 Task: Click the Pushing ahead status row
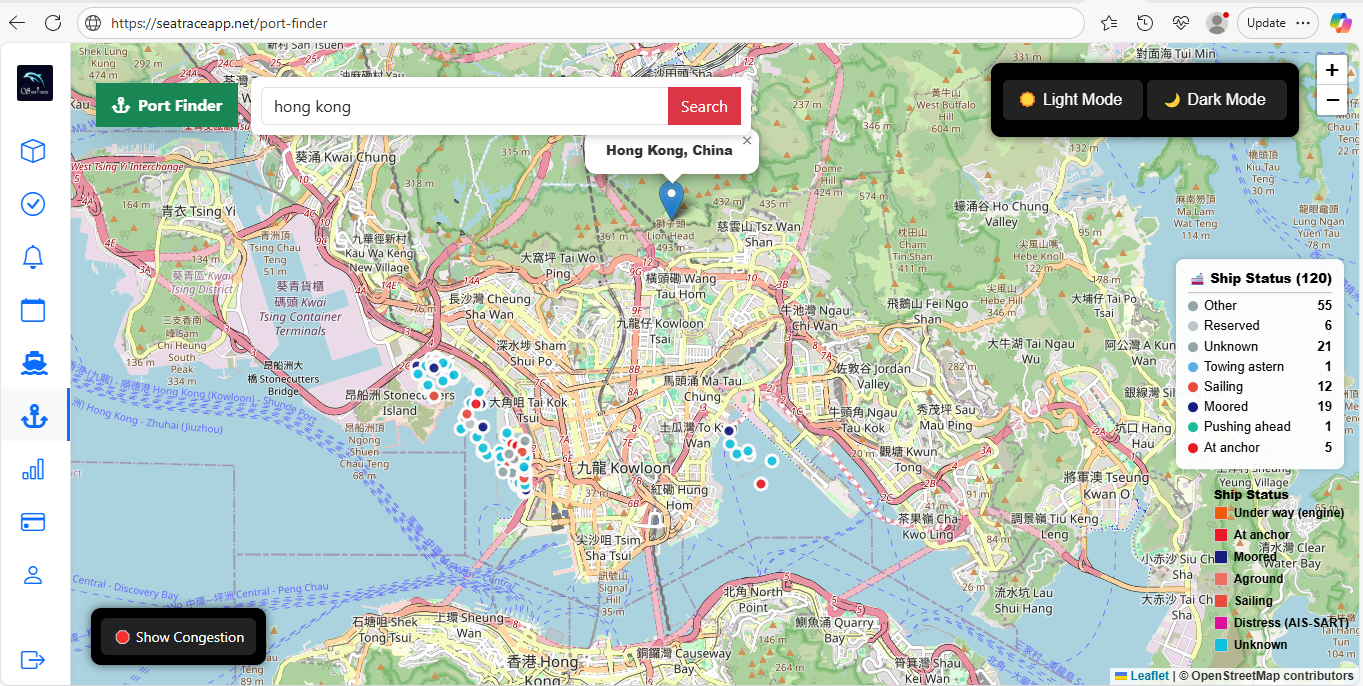pos(1260,426)
